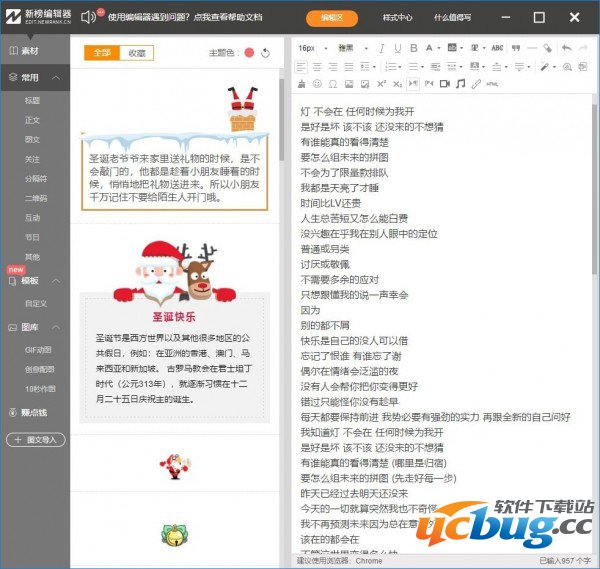Click the speaker notification icon
Screen dimensions: 600x569
point(88,17)
